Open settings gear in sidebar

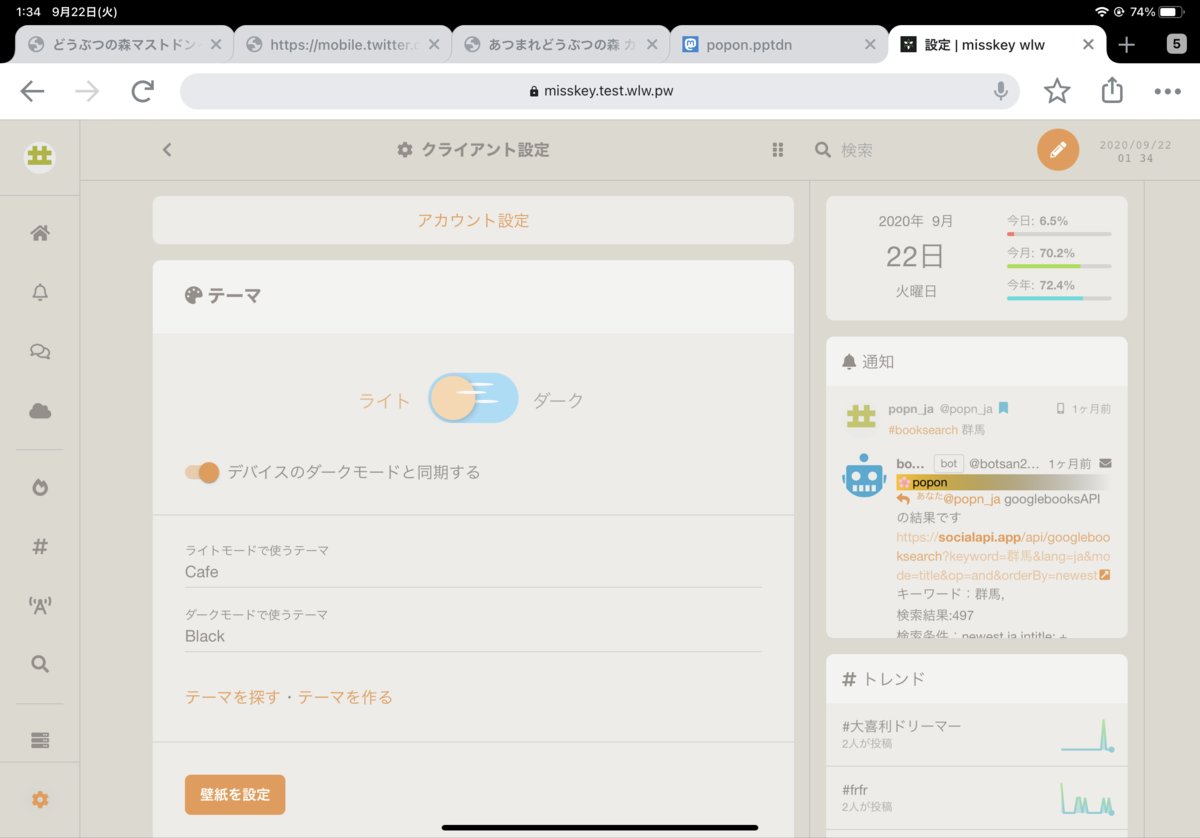coord(40,799)
